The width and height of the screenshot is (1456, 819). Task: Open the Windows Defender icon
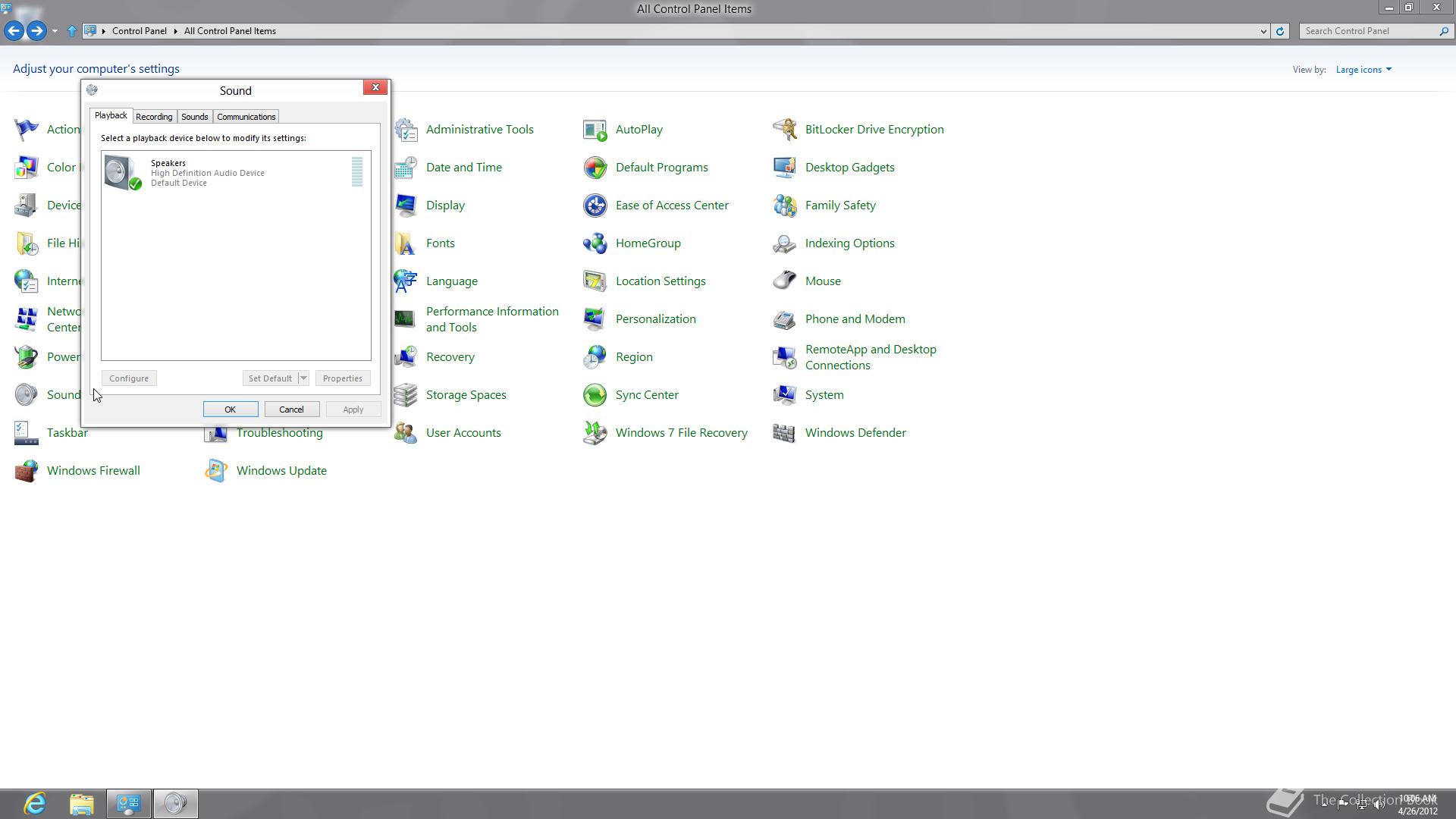pos(785,433)
